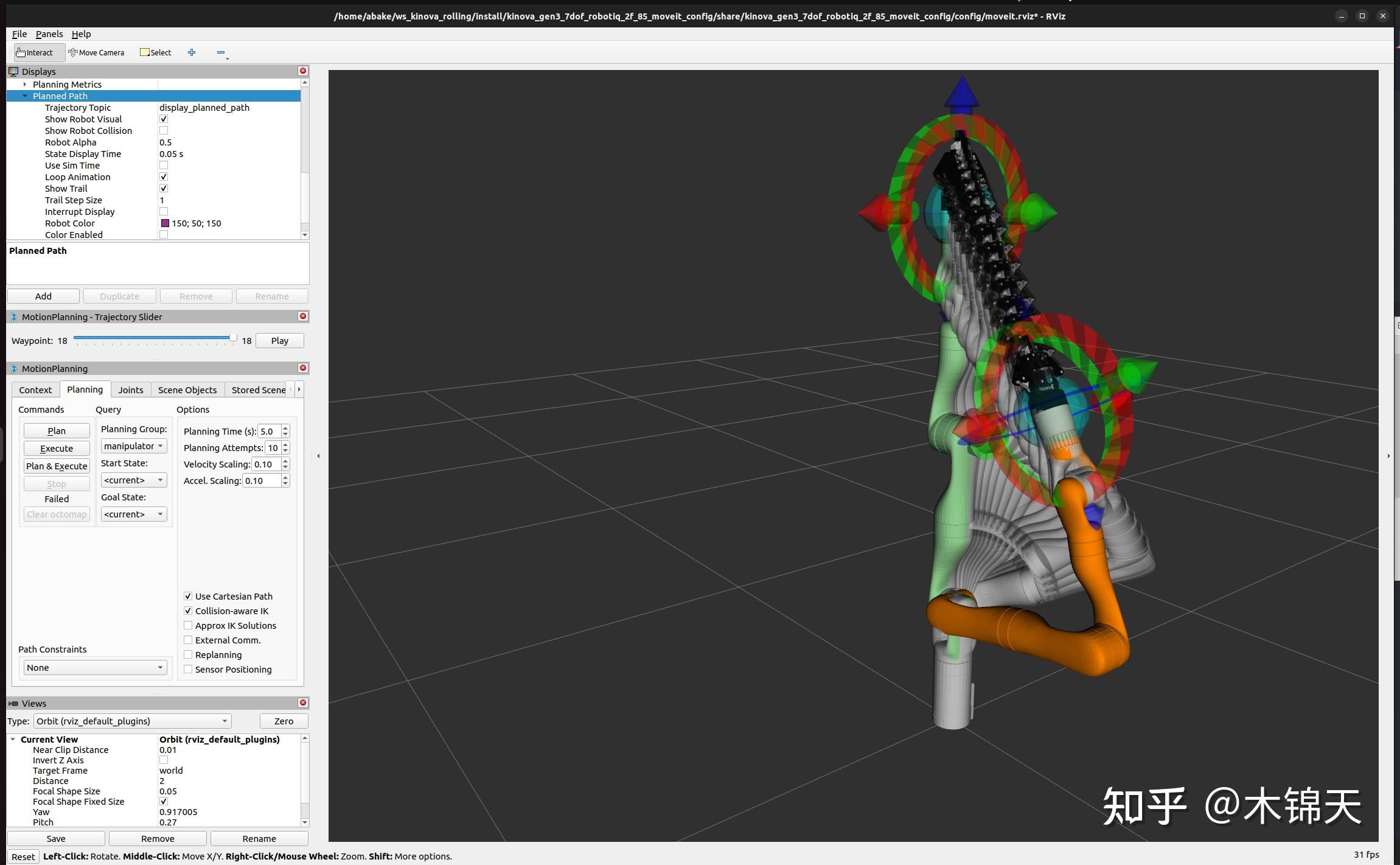Activate the Move Camera tool
Screen dimensions: 1400x865
(96, 52)
